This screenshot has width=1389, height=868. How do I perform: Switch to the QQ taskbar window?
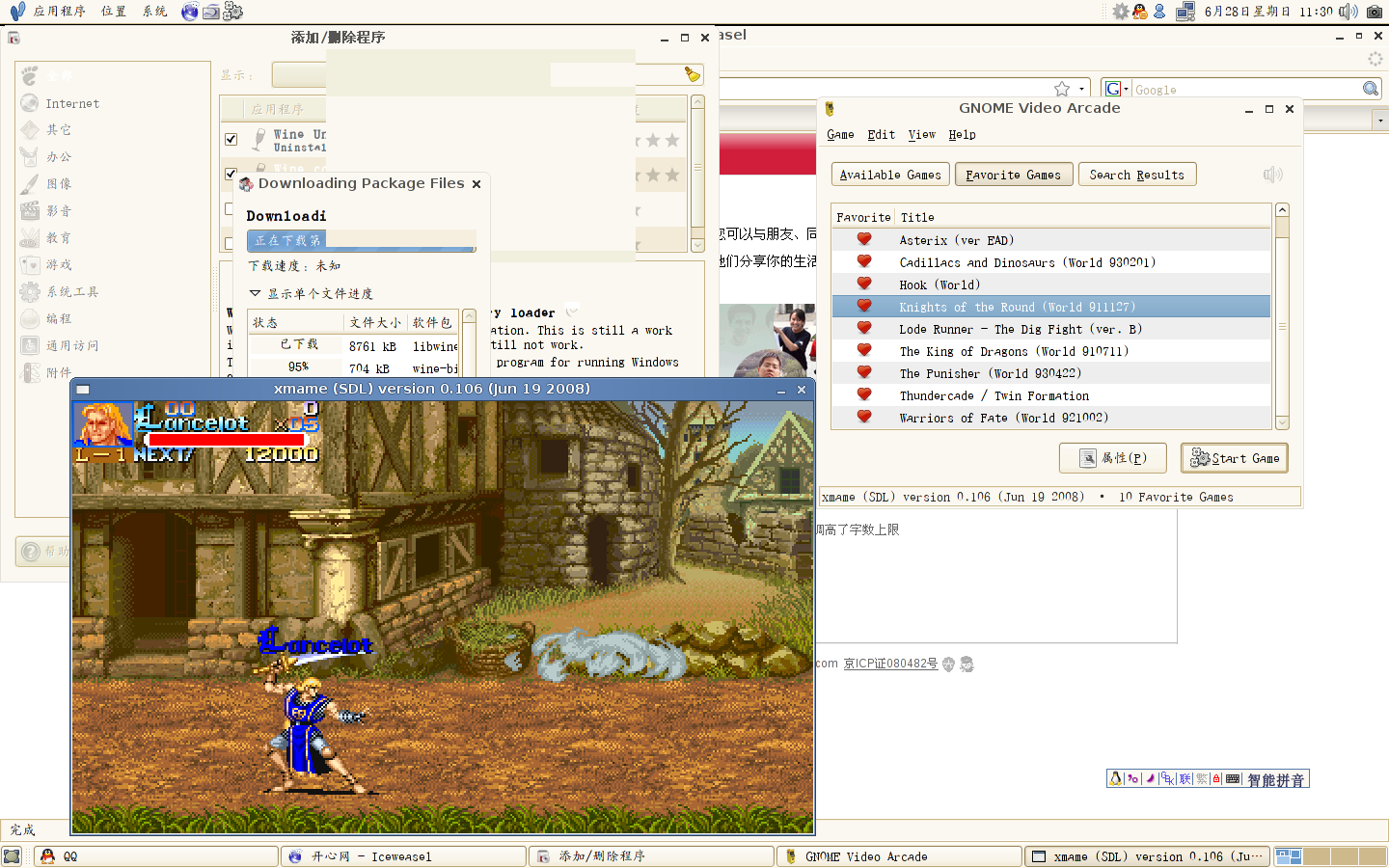[156, 856]
